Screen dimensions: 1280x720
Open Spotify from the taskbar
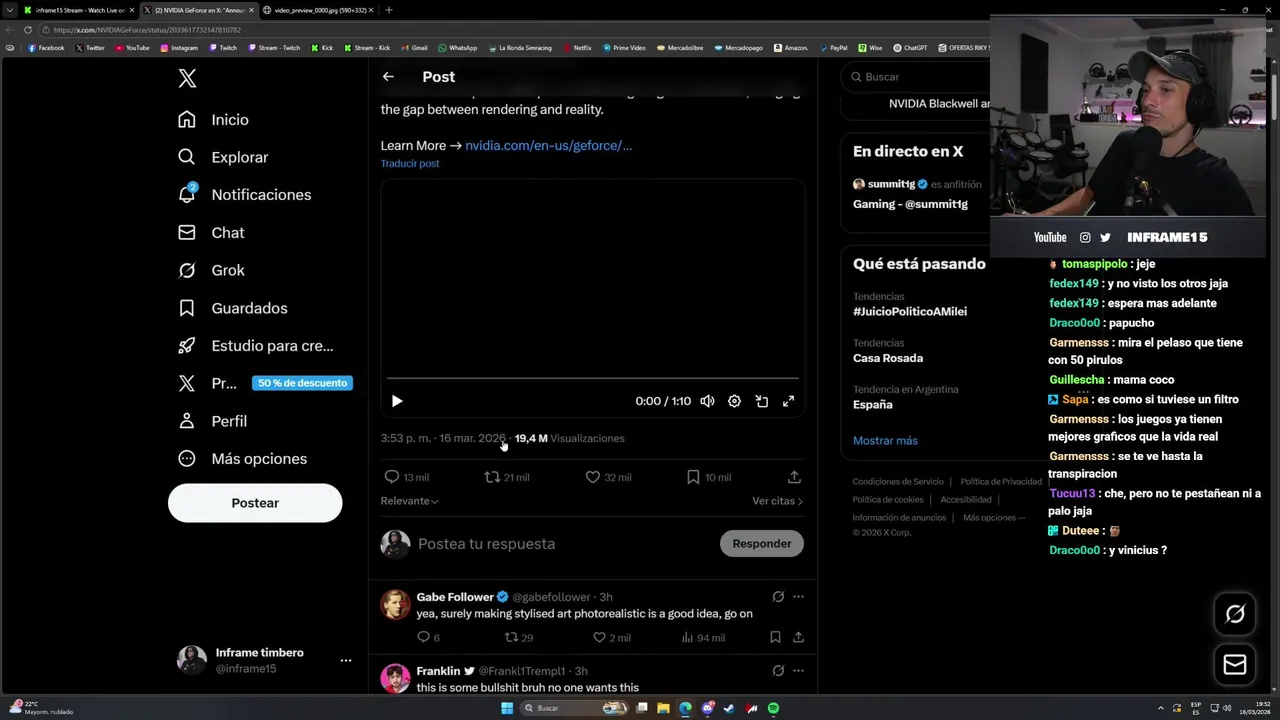point(773,708)
